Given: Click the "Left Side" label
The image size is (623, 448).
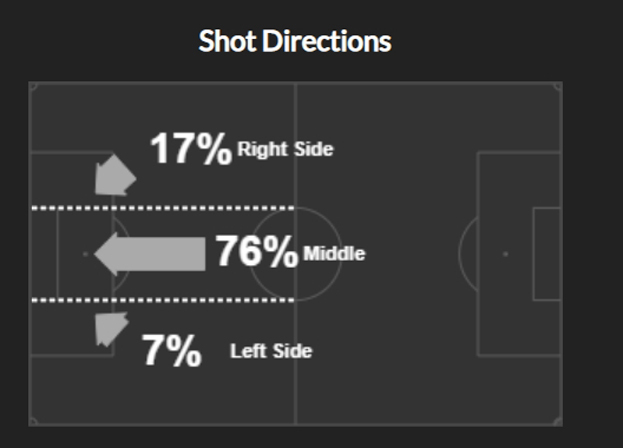Looking at the screenshot, I should pos(271,351).
